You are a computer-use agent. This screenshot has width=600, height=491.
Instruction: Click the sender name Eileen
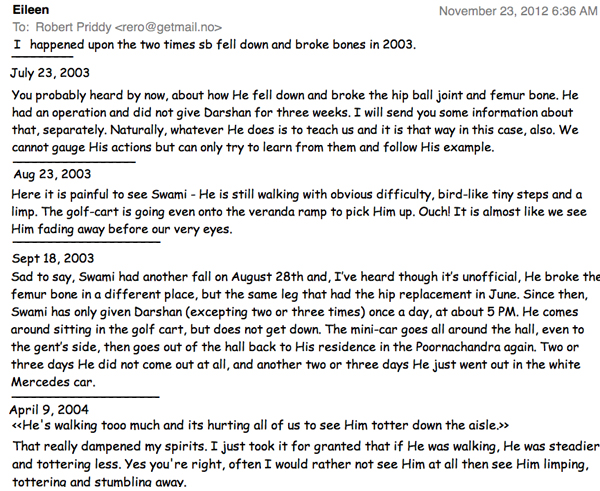[32, 9]
